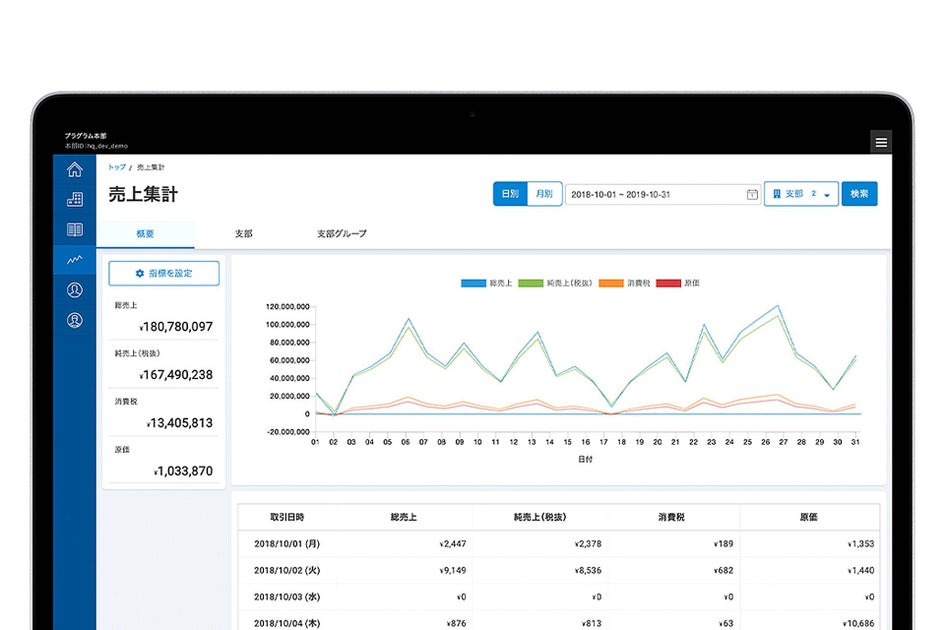Click the 検索 search button
This screenshot has width=945, height=630.
point(859,194)
